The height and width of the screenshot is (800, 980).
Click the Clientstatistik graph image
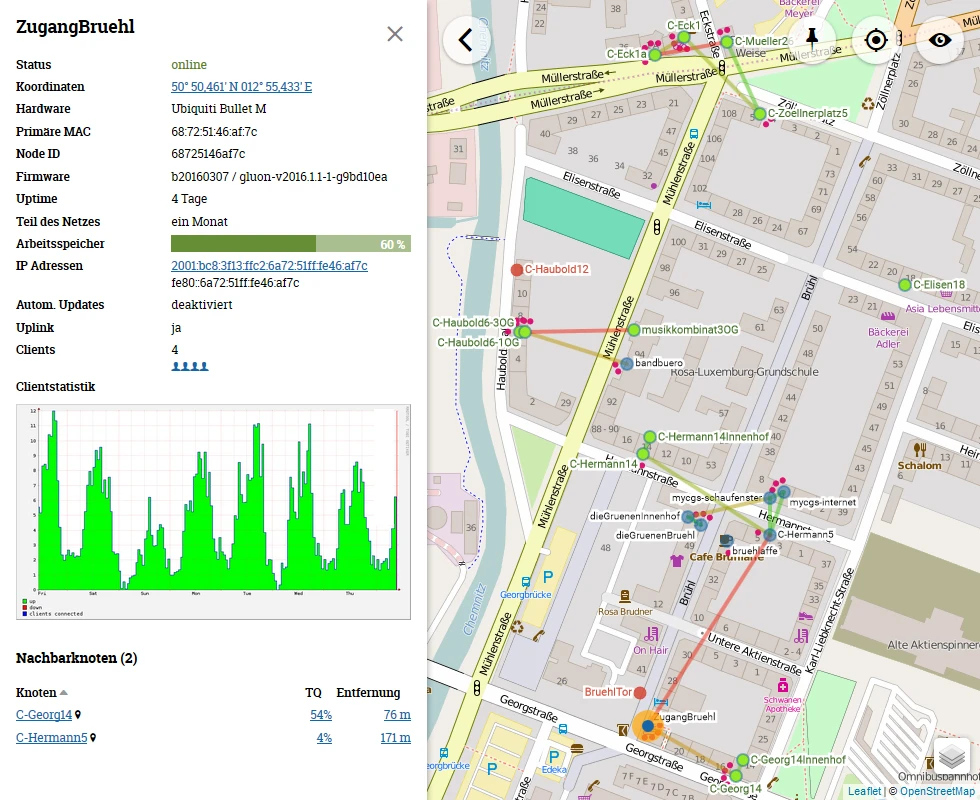click(213, 512)
